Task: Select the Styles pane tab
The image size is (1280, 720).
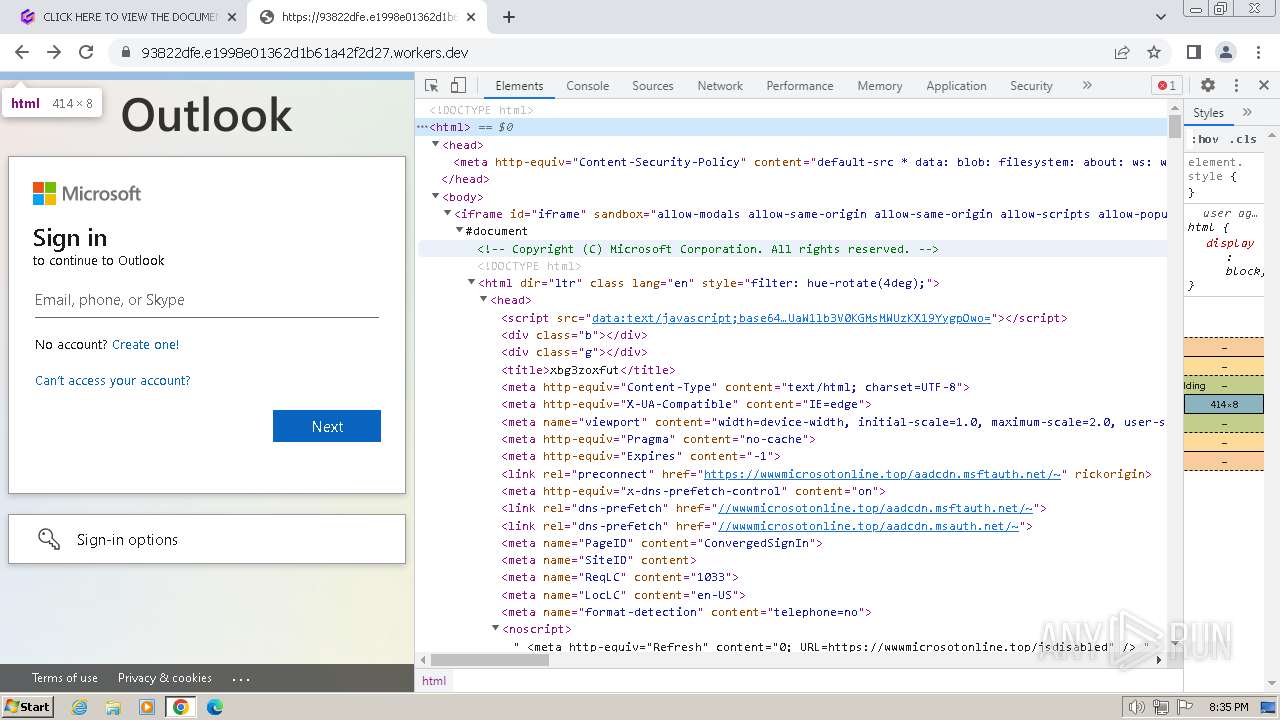Action: (x=1208, y=113)
